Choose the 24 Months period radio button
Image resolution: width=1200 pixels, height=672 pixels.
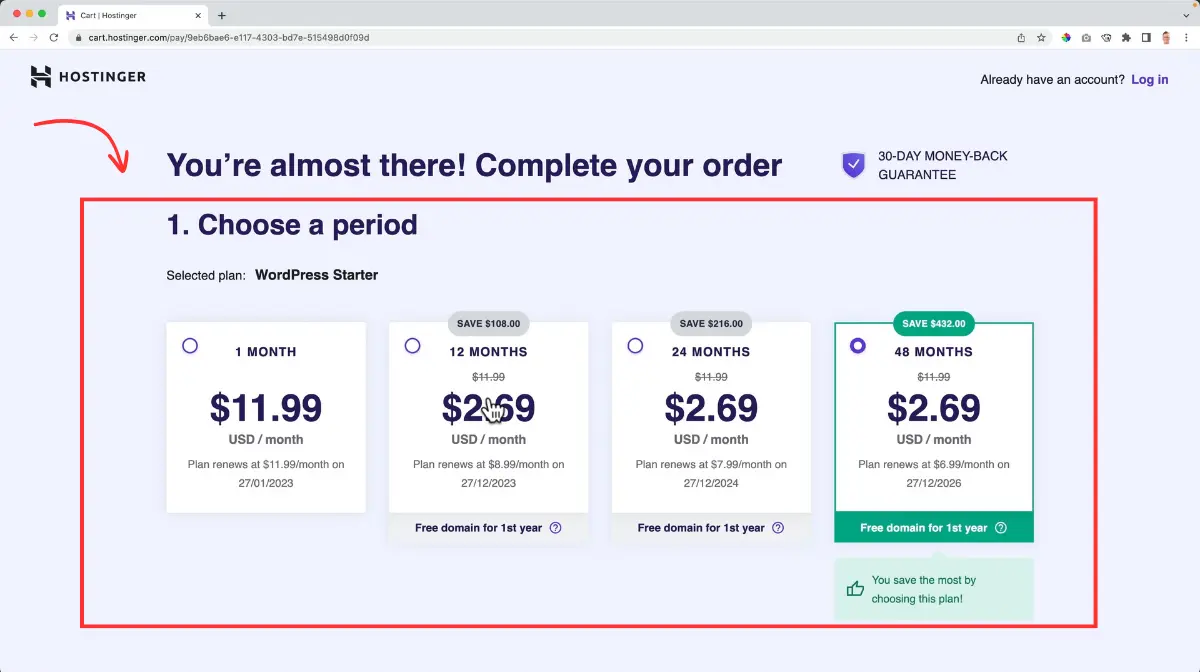(x=635, y=346)
